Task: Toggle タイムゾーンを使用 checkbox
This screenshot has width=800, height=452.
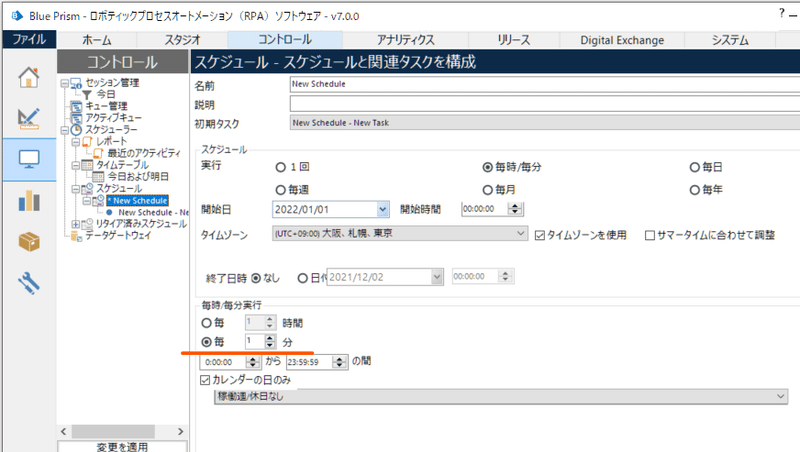Action: (540, 236)
